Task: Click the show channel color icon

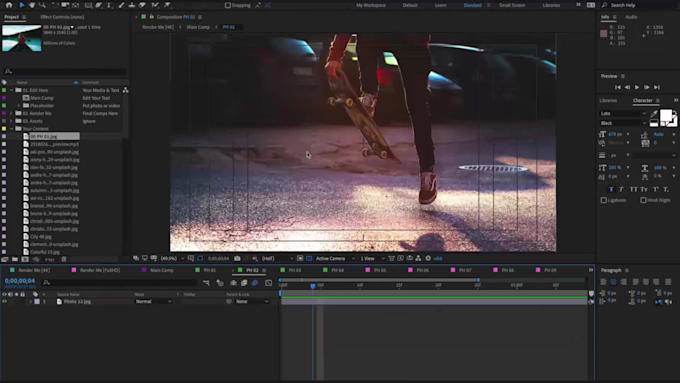Action: click(255, 259)
